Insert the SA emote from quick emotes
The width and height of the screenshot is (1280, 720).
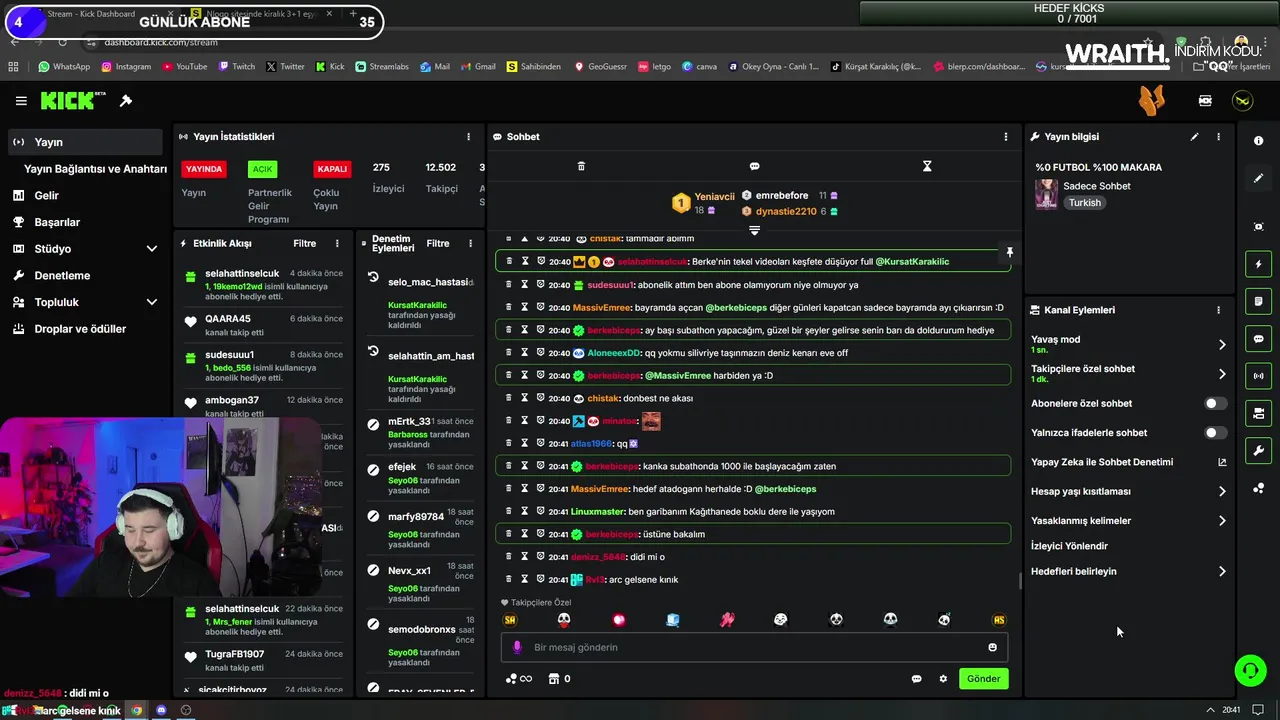510,620
